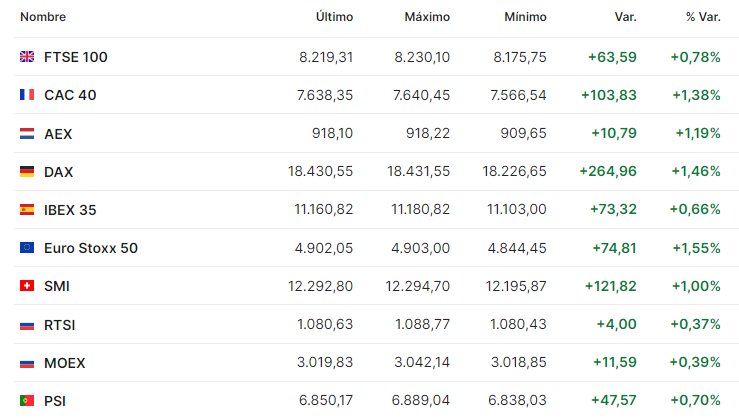
Task: Open the FTSE 100 index link
Action: pos(75,57)
